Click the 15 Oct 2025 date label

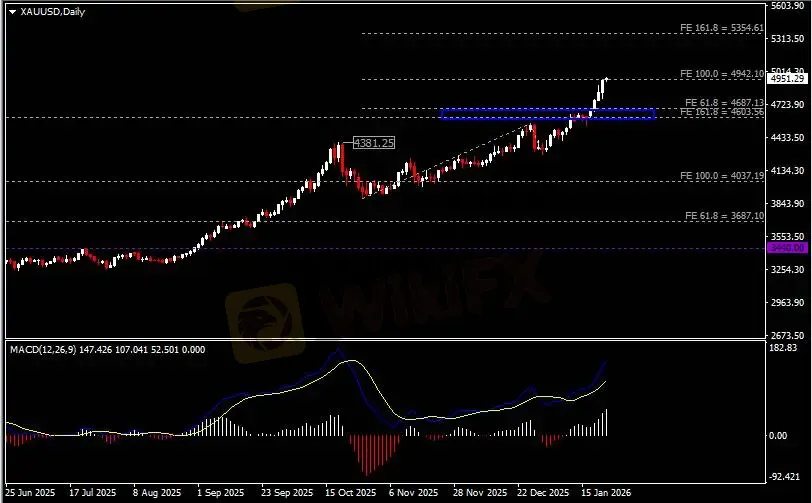click(x=351, y=493)
